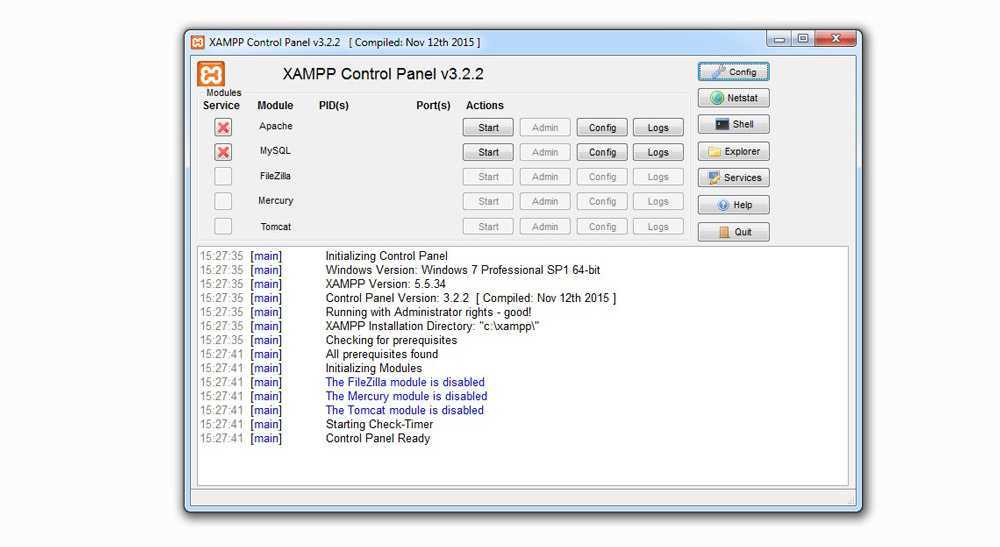Click Start in the Mercury row
The width and height of the screenshot is (1000, 547).
click(488, 201)
